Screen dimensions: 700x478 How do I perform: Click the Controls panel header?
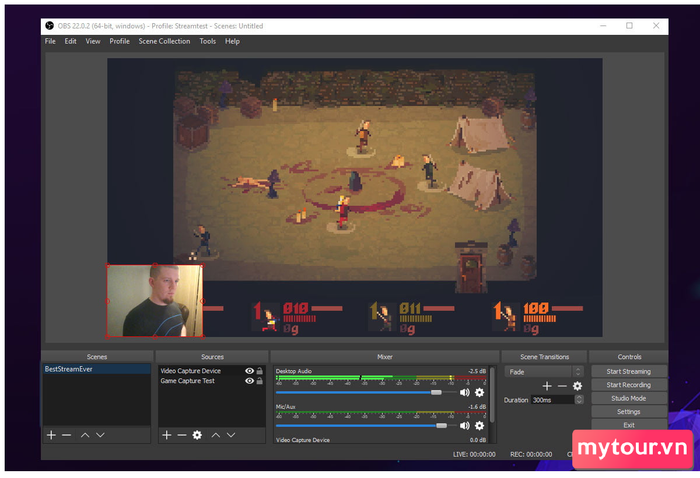[x=629, y=357]
